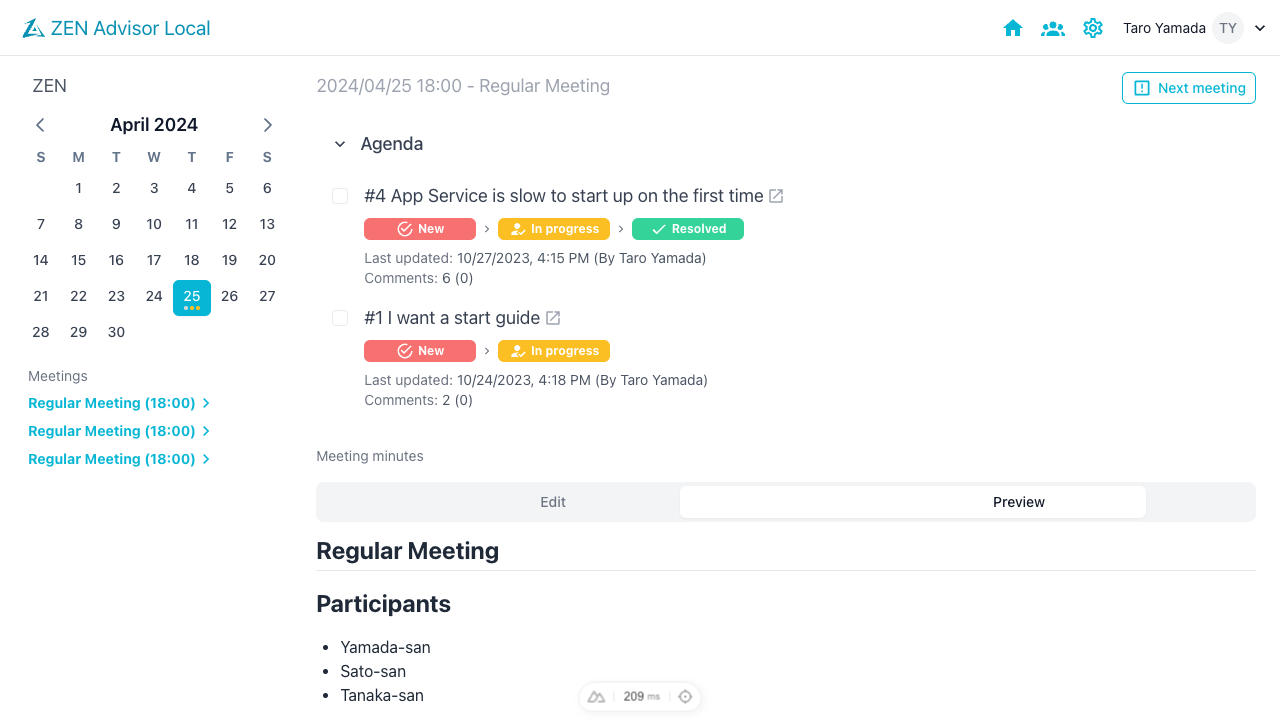1280x720 pixels.
Task: Check the checkbox for agenda item #1
Action: [340, 318]
